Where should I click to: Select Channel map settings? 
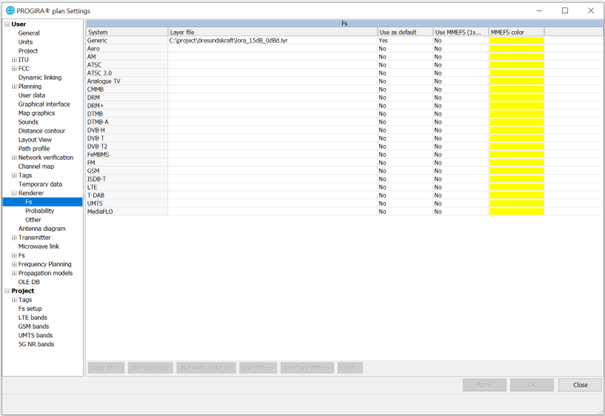pos(36,166)
